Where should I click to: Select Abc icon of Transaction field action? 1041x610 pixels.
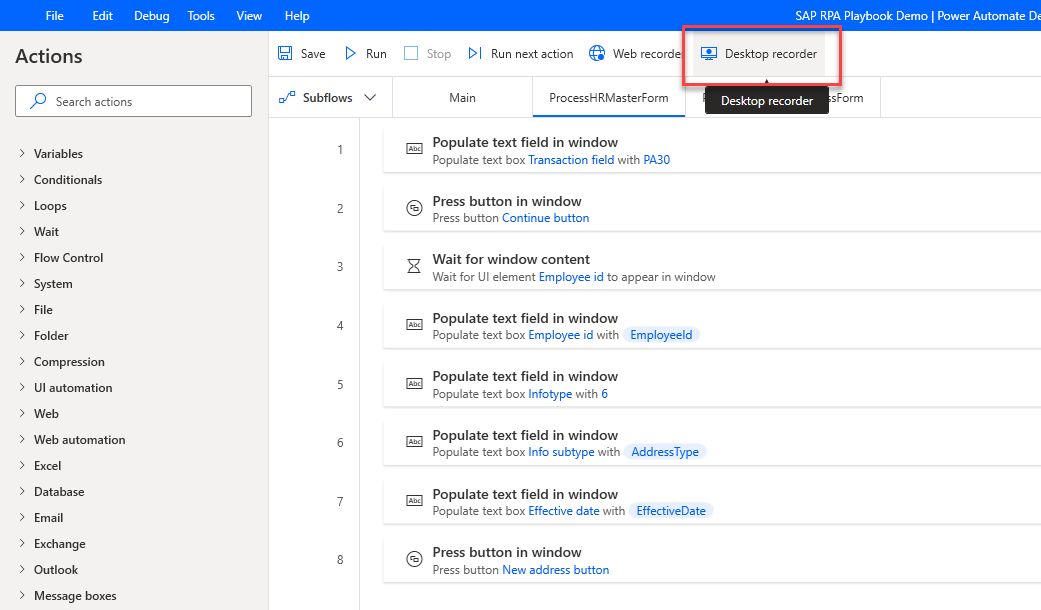pyautogui.click(x=414, y=149)
